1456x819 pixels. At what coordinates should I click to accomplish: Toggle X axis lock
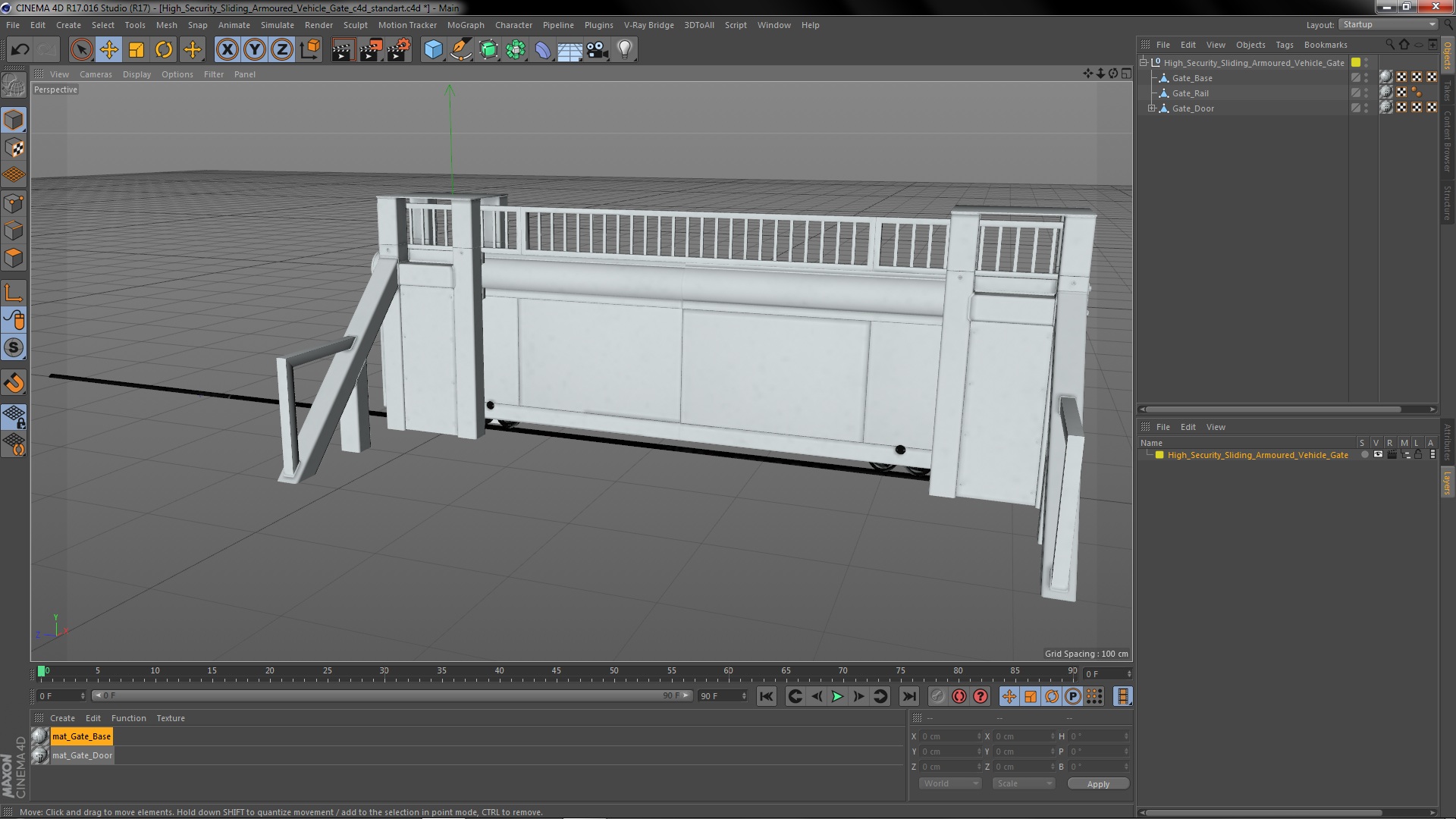click(227, 50)
